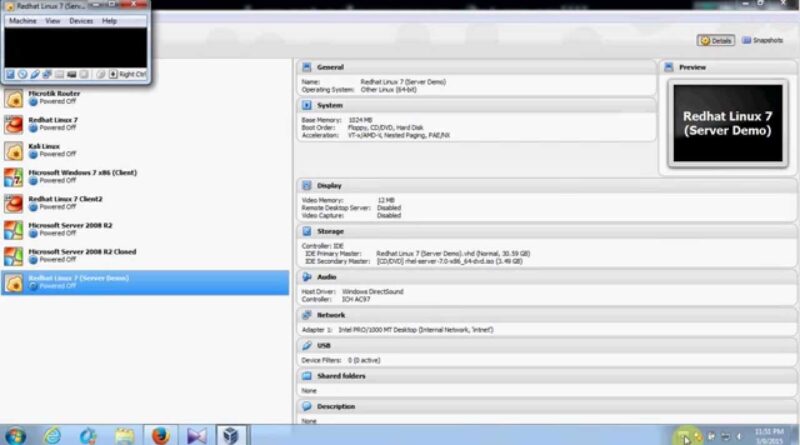Click the VM window title bar icon

click(10, 6)
